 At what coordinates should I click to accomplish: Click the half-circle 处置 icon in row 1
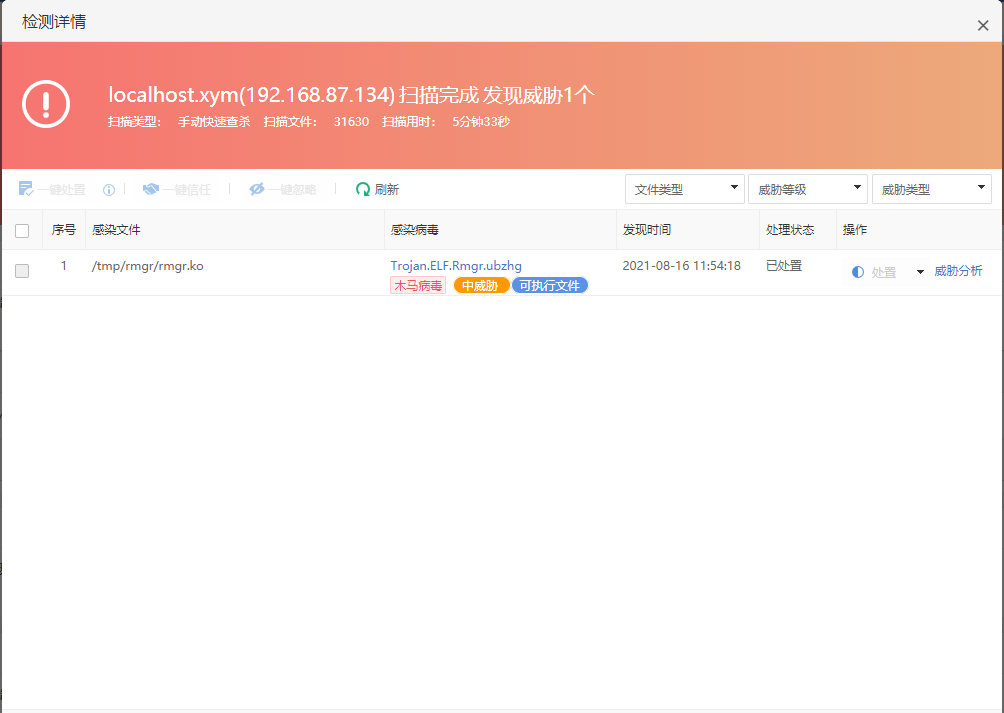[x=857, y=272]
